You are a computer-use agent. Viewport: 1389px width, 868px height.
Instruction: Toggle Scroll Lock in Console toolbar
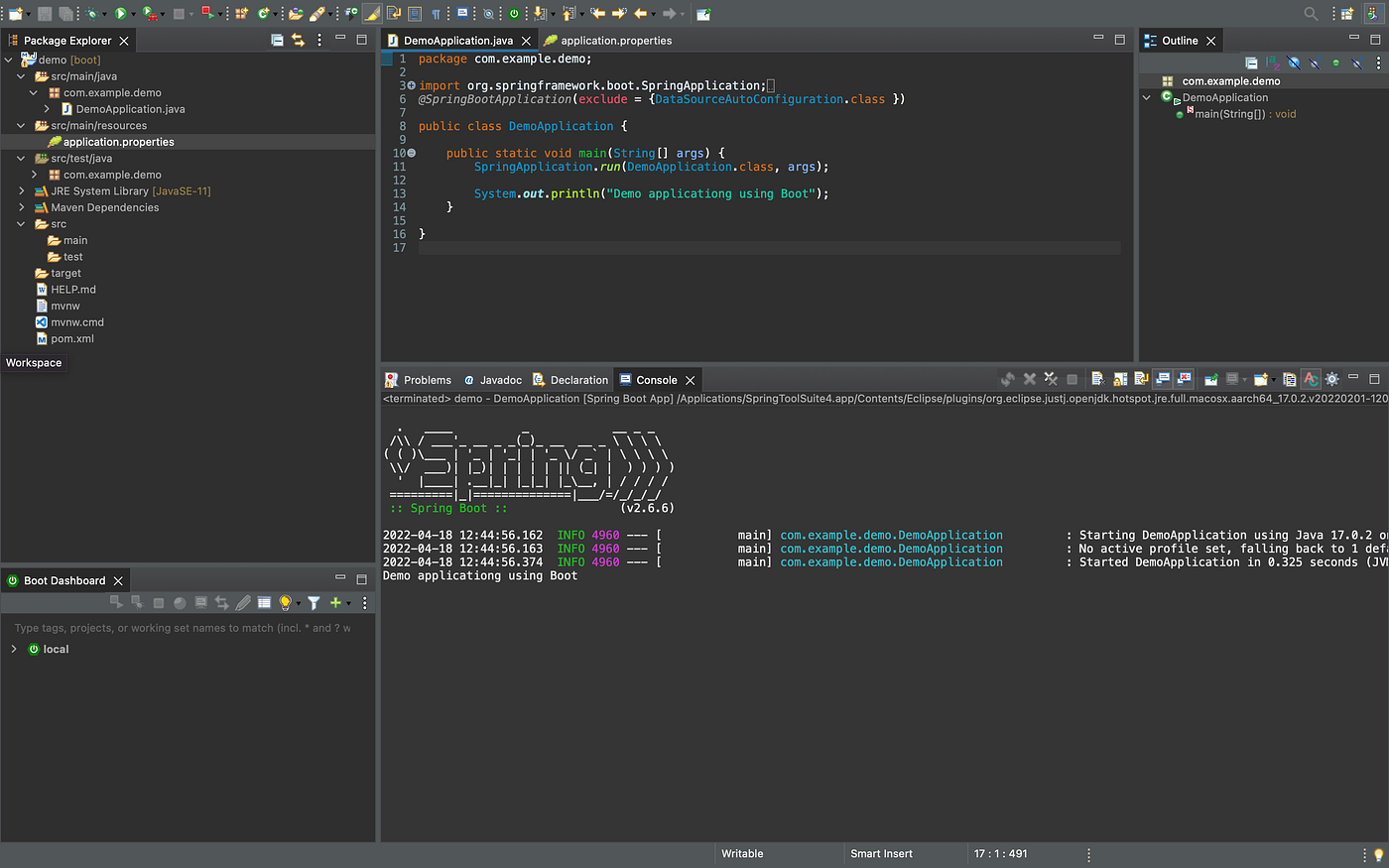point(1120,379)
